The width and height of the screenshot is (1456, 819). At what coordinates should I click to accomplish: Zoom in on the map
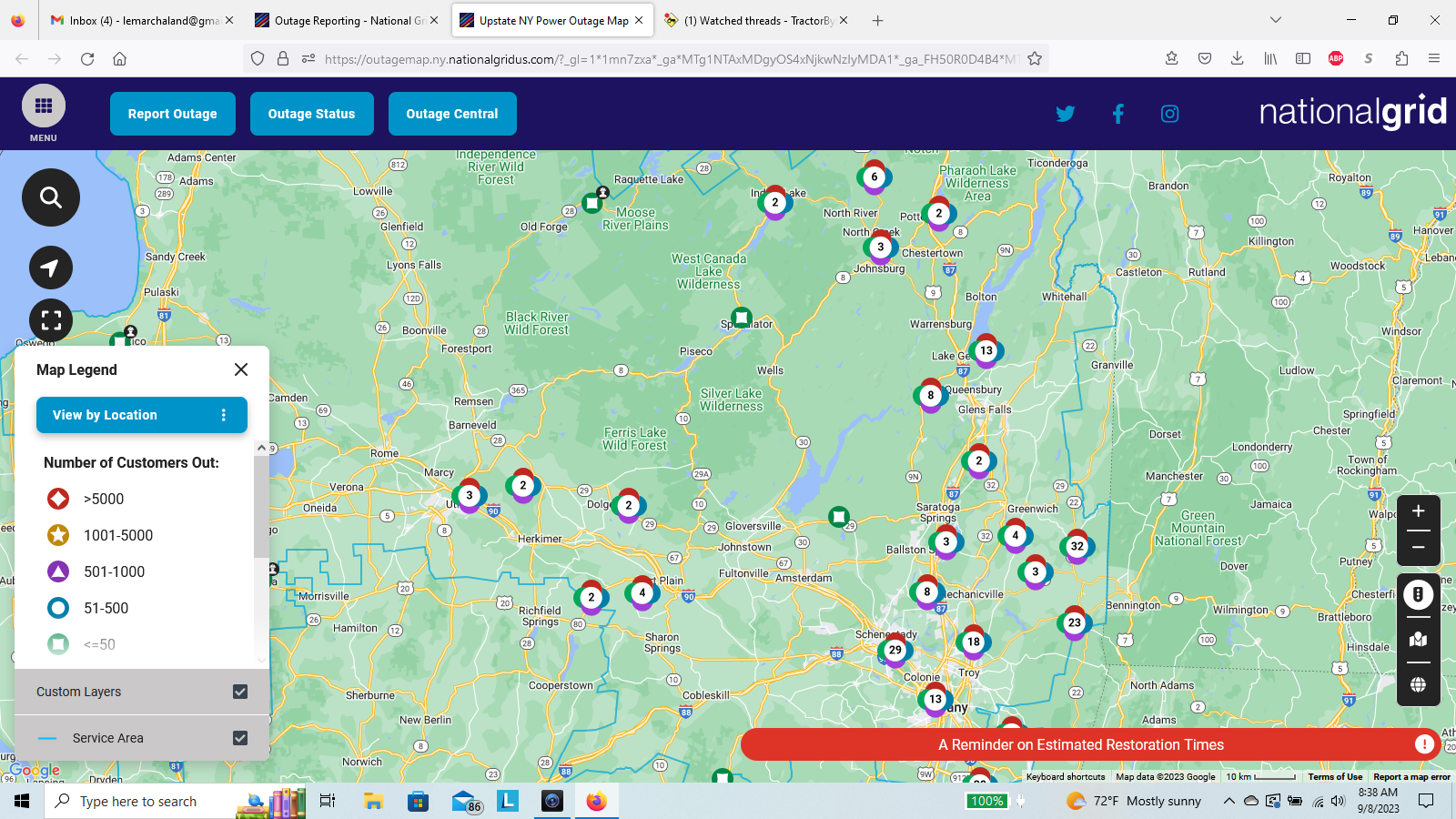(x=1418, y=511)
